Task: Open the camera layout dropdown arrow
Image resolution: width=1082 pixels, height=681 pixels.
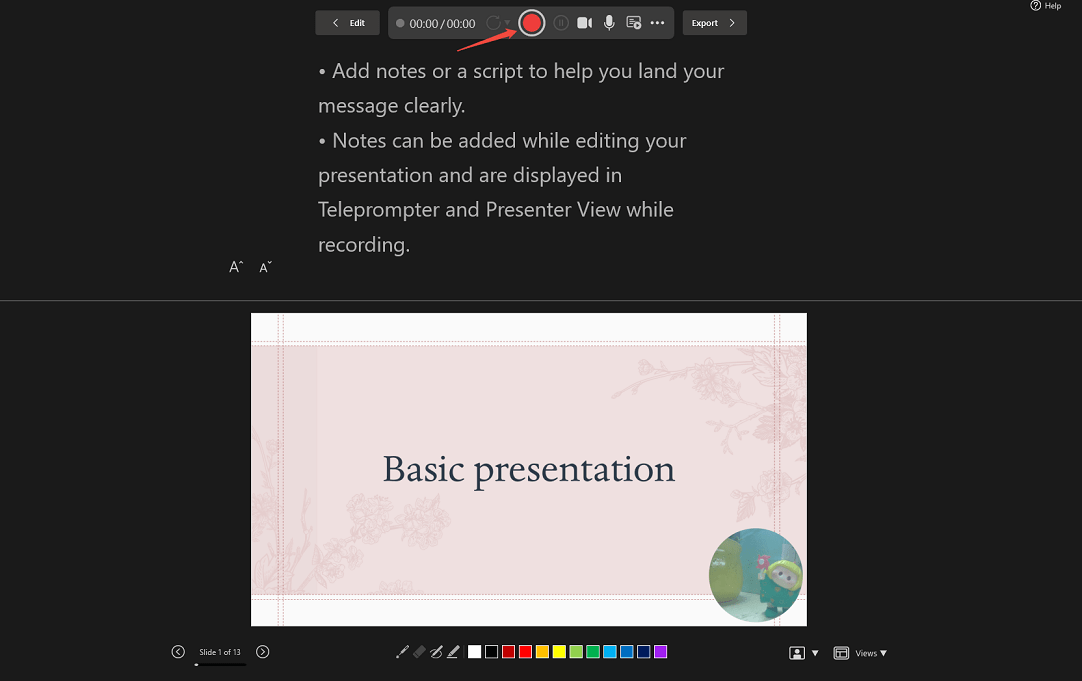Action: pyautogui.click(x=814, y=652)
